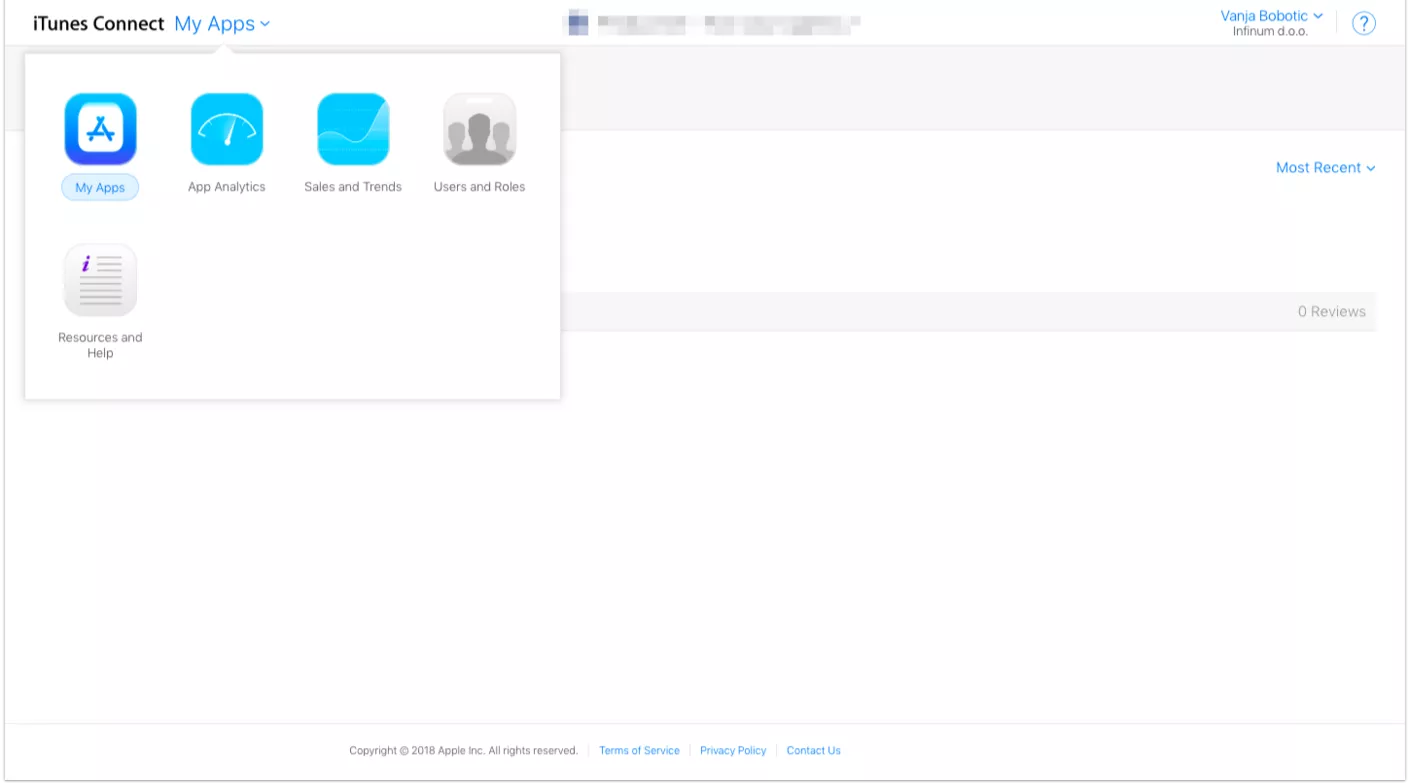The image size is (1410, 783).
Task: Open the Sales and Trends chart icon
Action: [x=353, y=129]
